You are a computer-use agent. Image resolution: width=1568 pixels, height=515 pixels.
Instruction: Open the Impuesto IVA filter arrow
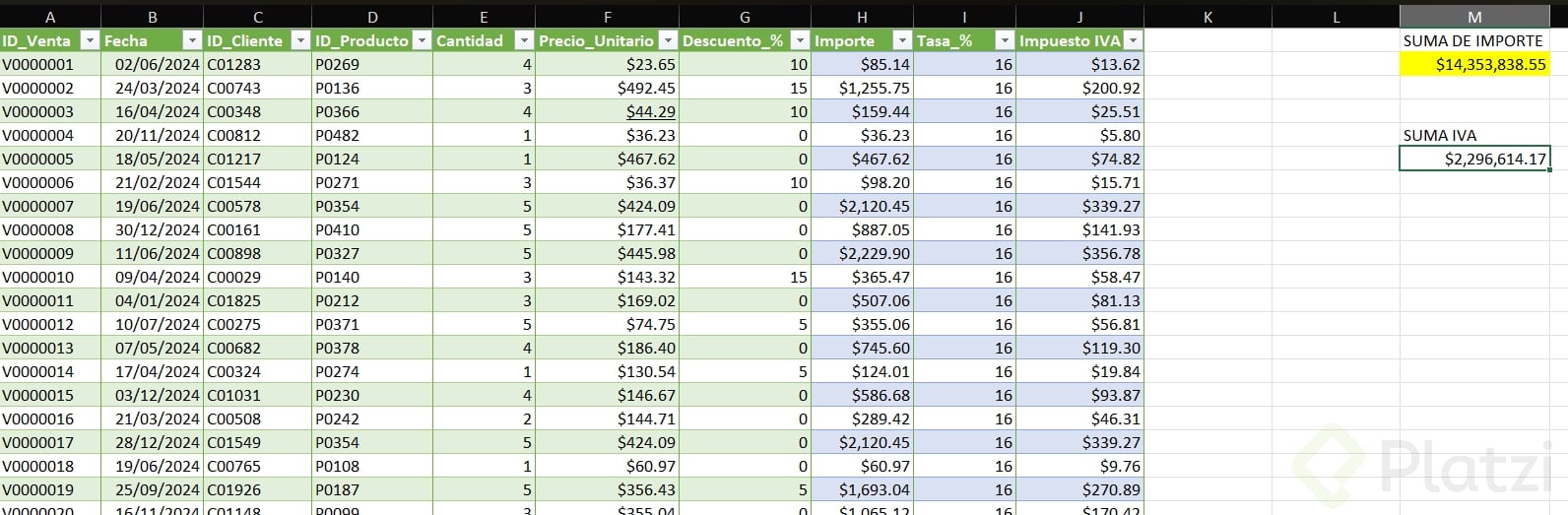click(1133, 40)
